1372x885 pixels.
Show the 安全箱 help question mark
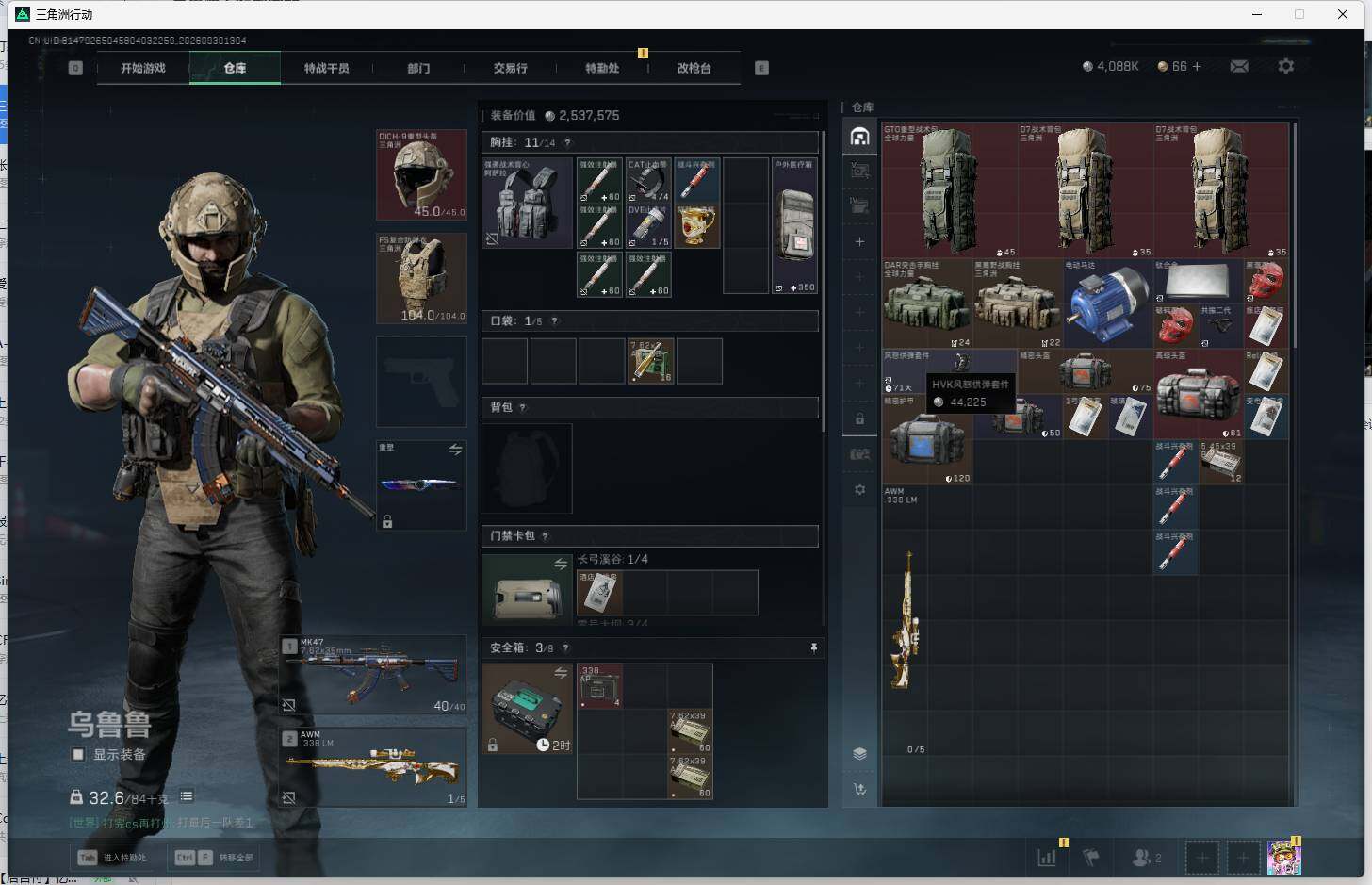point(565,648)
